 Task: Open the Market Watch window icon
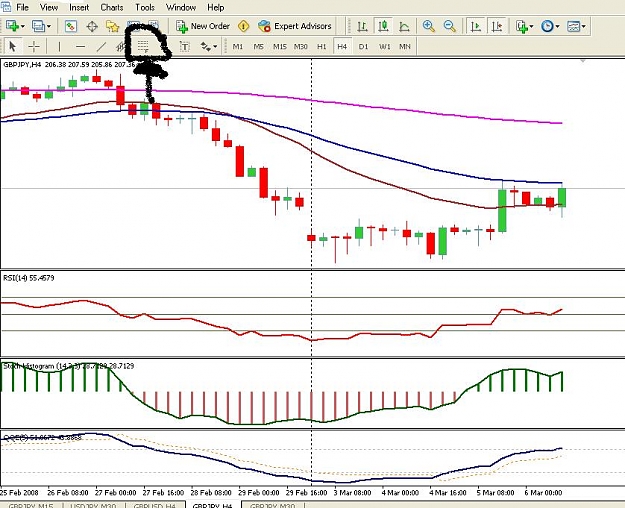pos(71,26)
